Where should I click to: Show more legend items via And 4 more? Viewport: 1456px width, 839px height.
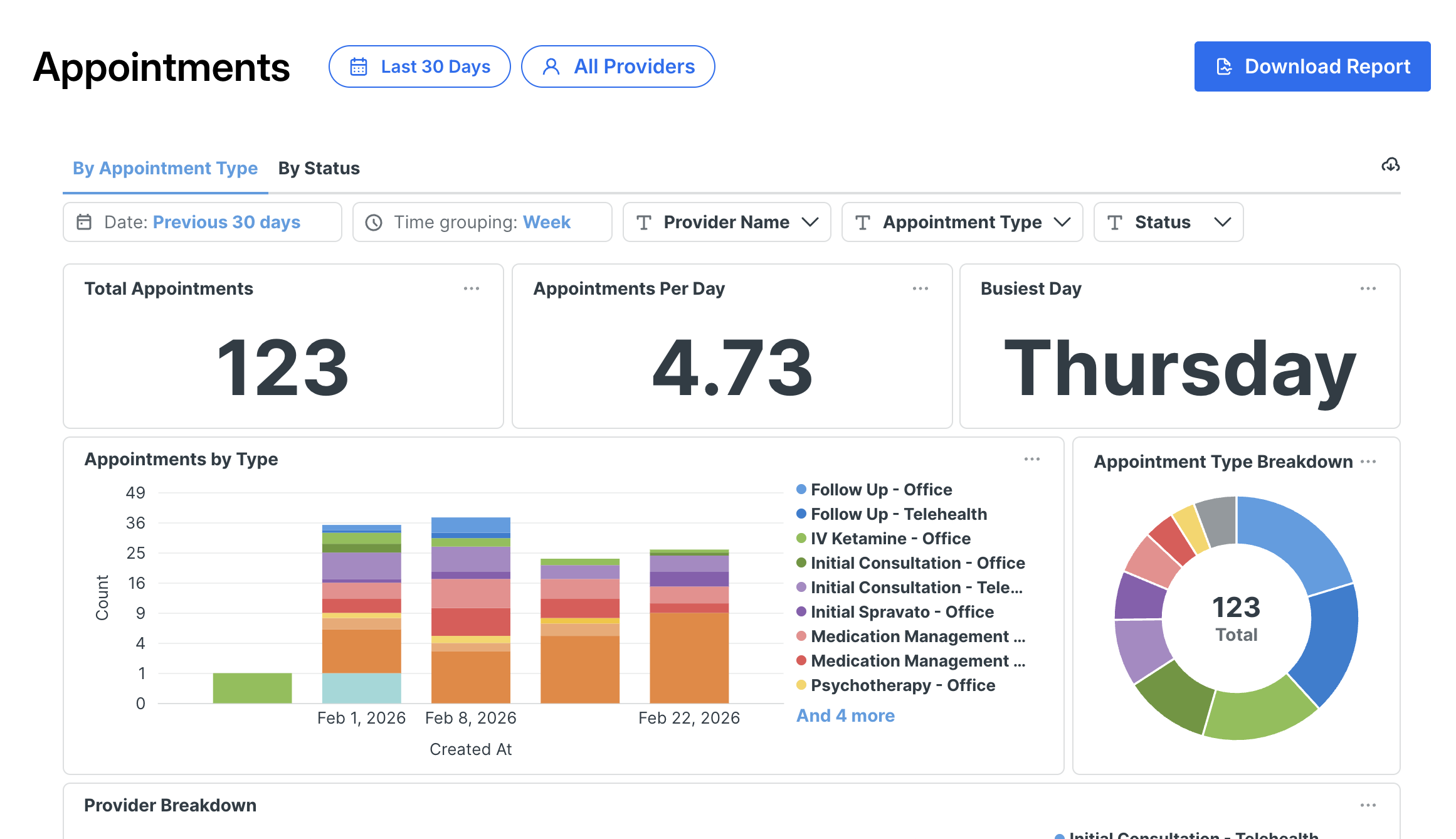[x=845, y=715]
